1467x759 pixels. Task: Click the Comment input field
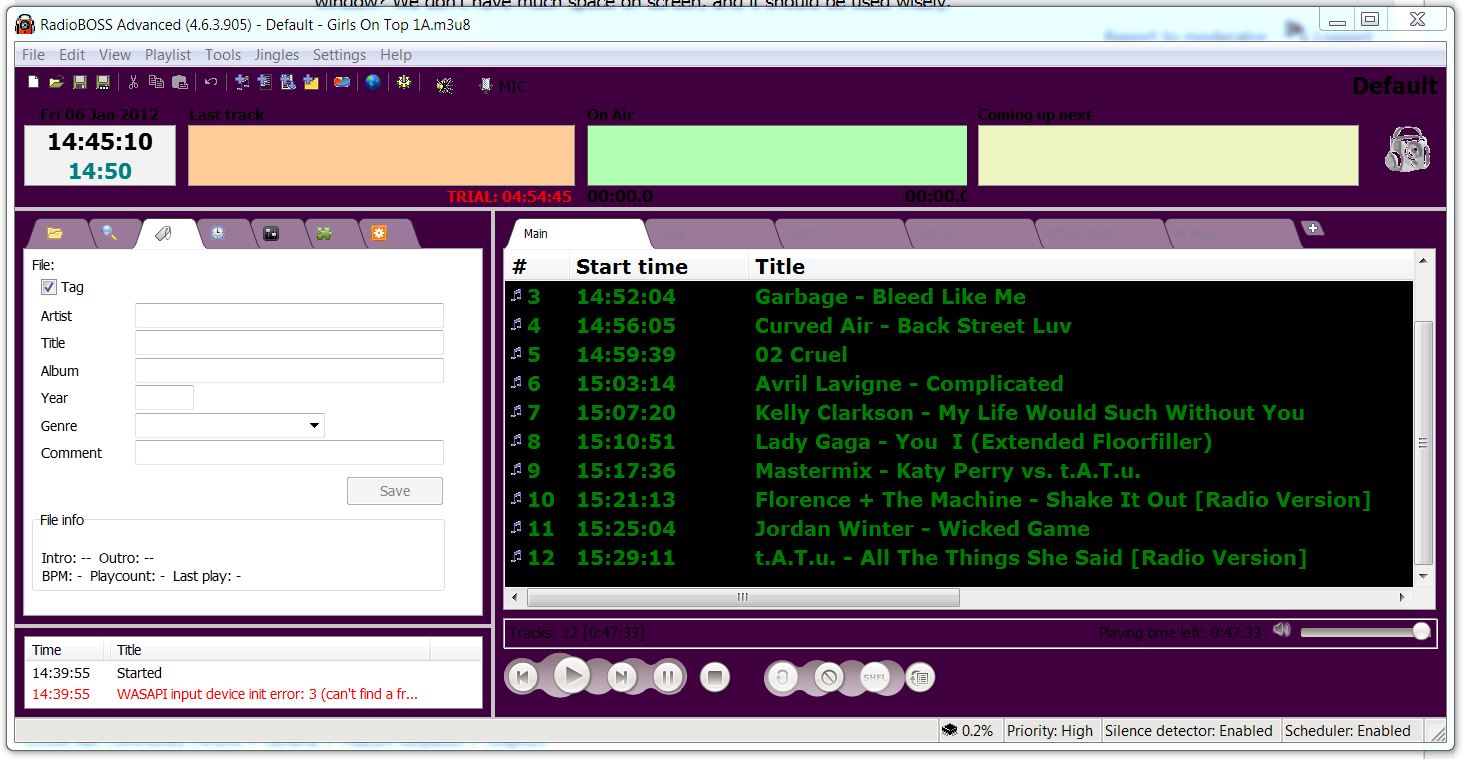289,453
